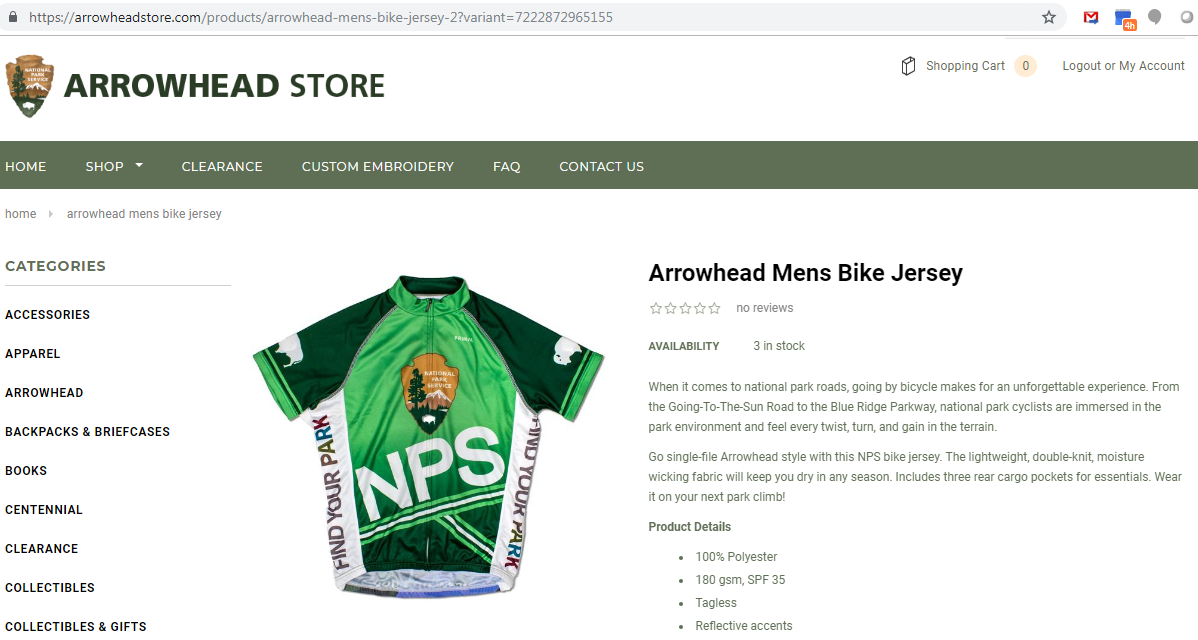Open the COLLECTIBLES category
This screenshot has width=1198, height=640.
[x=50, y=587]
